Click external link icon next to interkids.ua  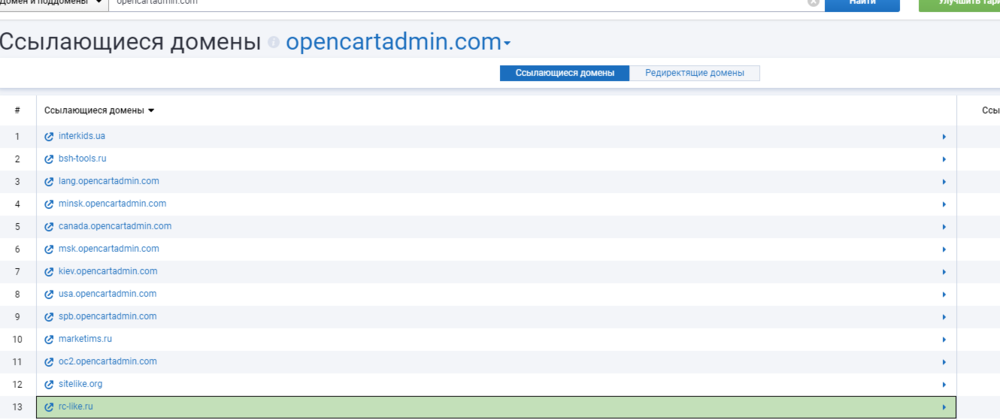[x=49, y=136]
